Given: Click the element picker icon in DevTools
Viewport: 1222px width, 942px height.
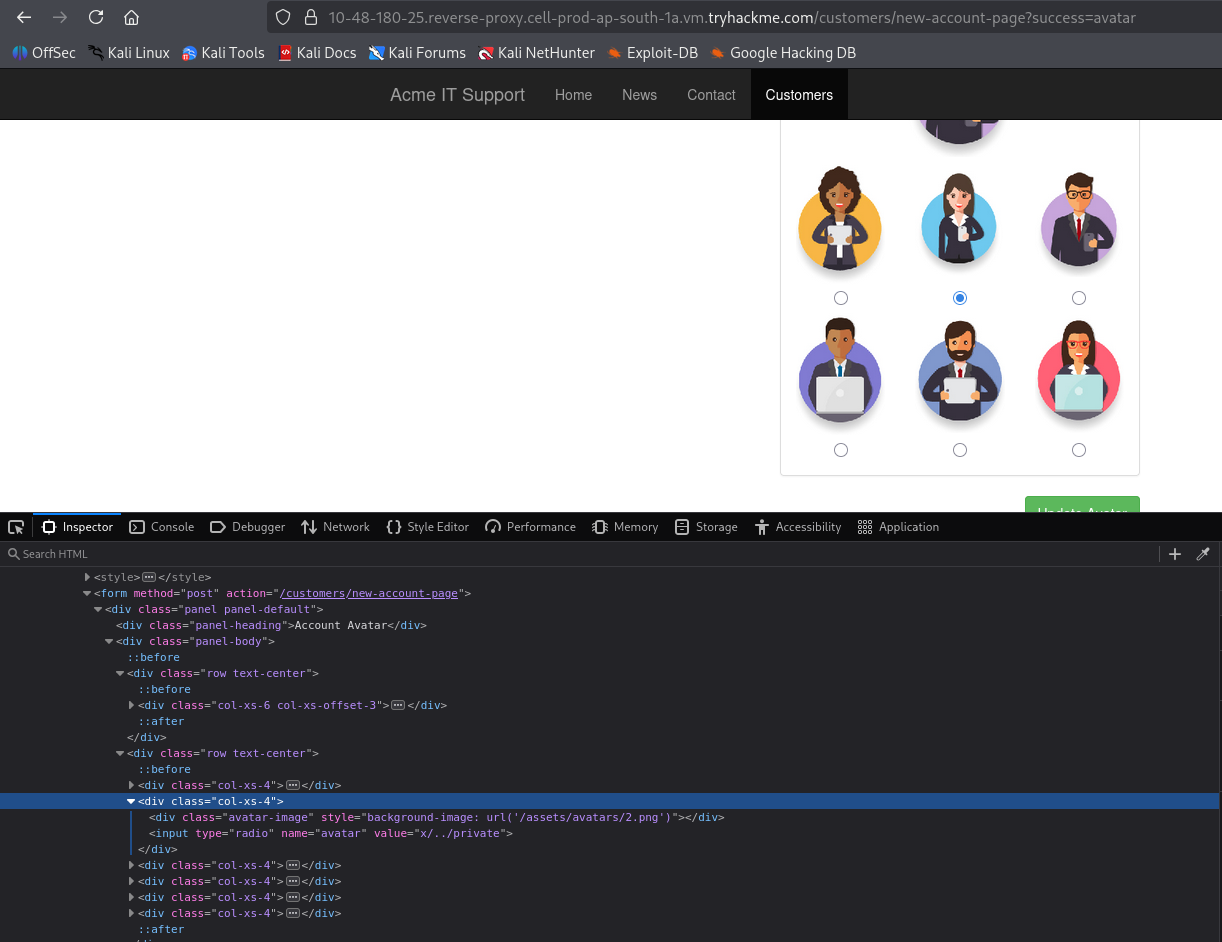Looking at the screenshot, I should (15, 526).
